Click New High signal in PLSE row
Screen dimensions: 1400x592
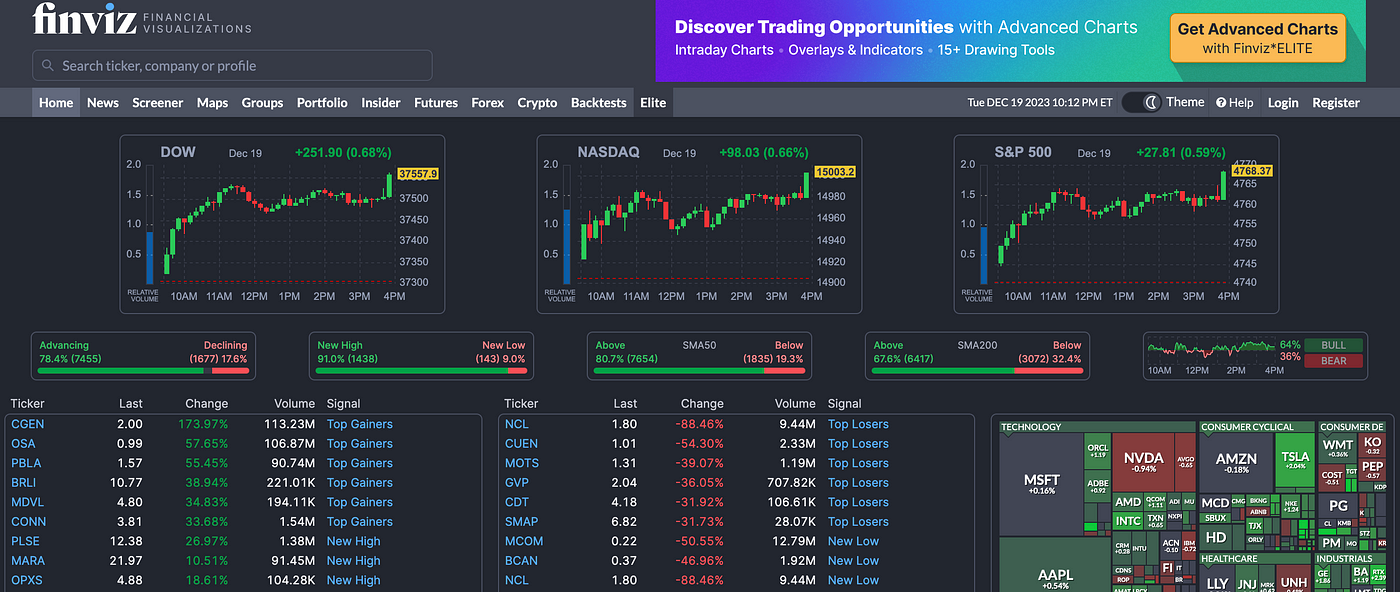354,541
